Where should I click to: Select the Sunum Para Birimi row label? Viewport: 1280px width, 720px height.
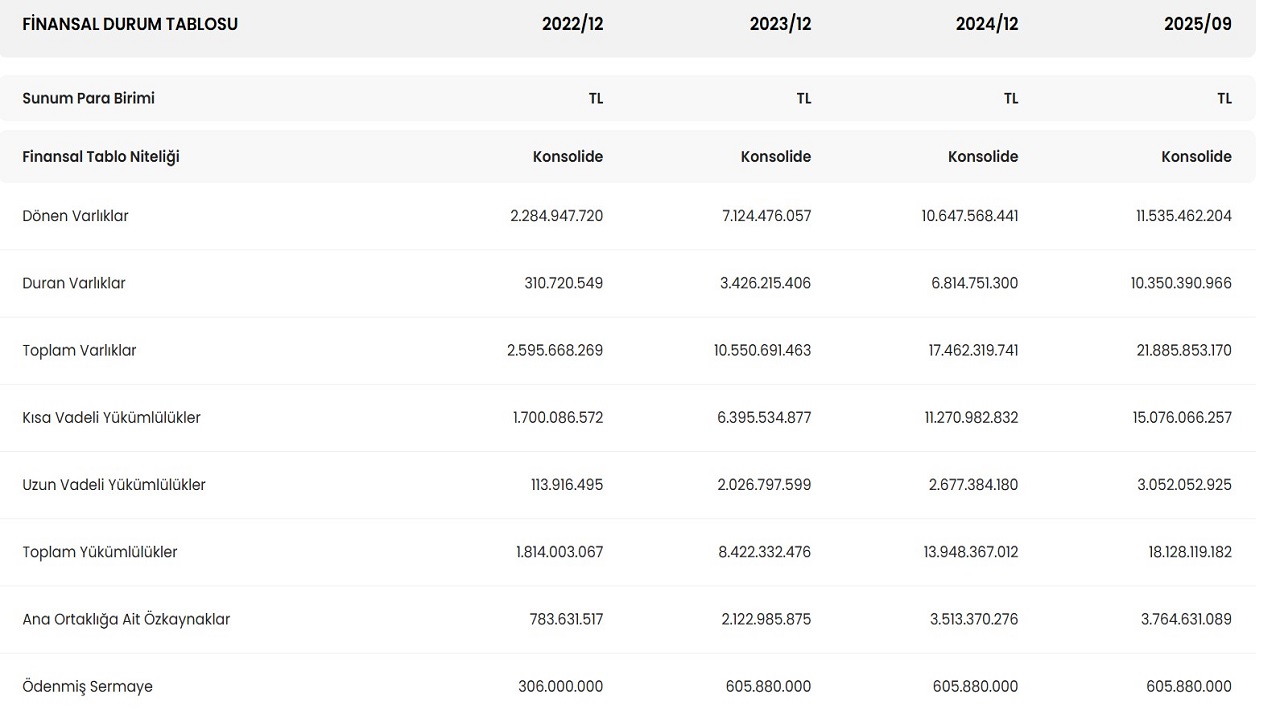[88, 98]
